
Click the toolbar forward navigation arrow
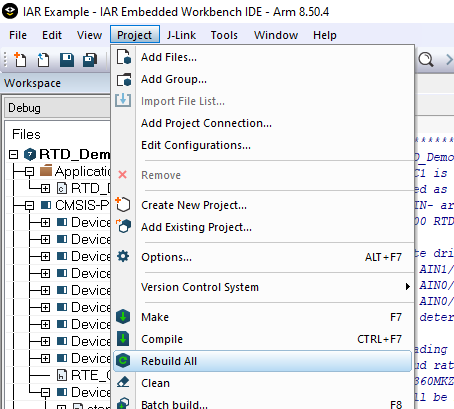coord(449,60)
